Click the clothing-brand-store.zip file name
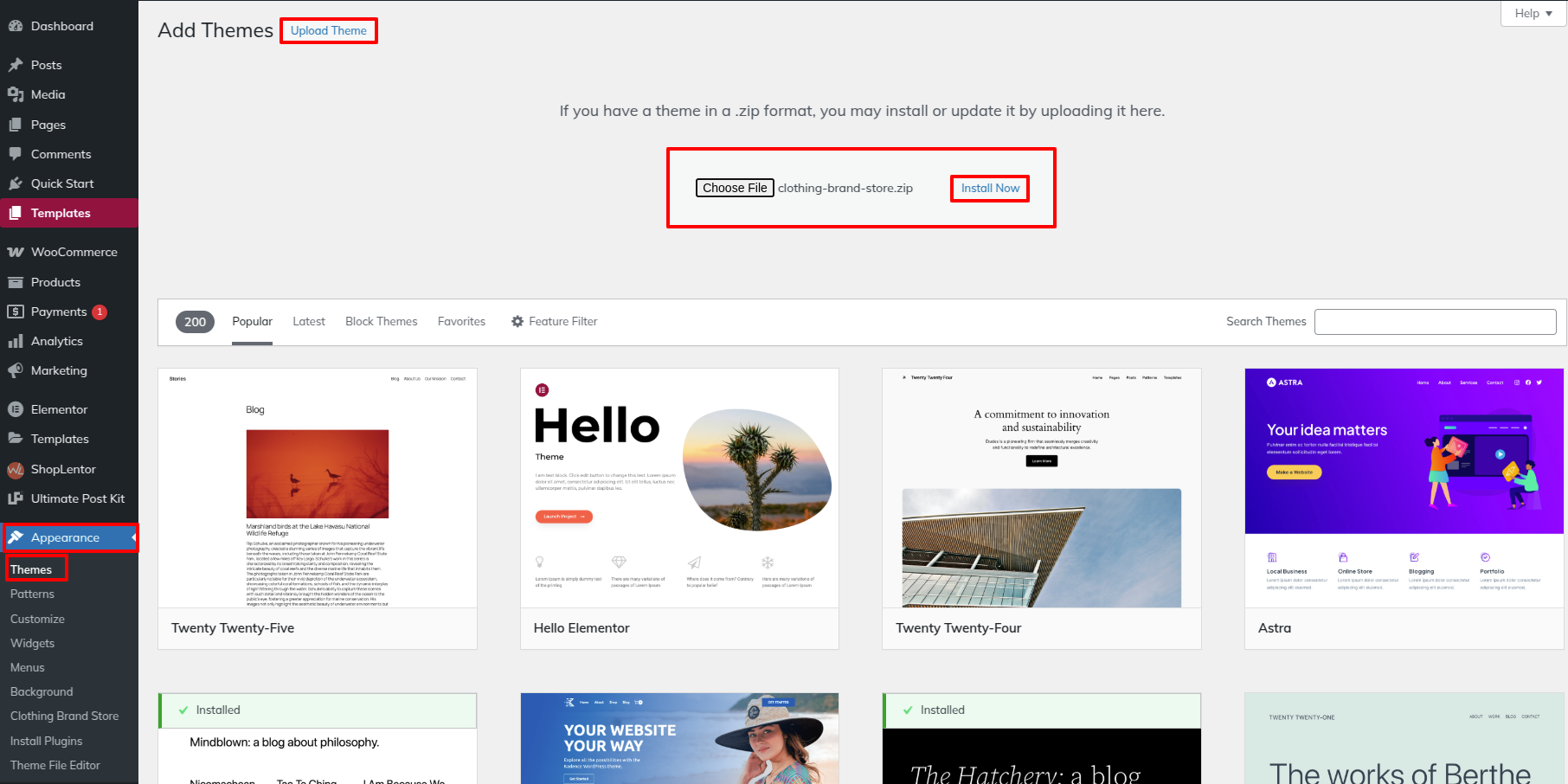Image resolution: width=1568 pixels, height=784 pixels. (845, 188)
